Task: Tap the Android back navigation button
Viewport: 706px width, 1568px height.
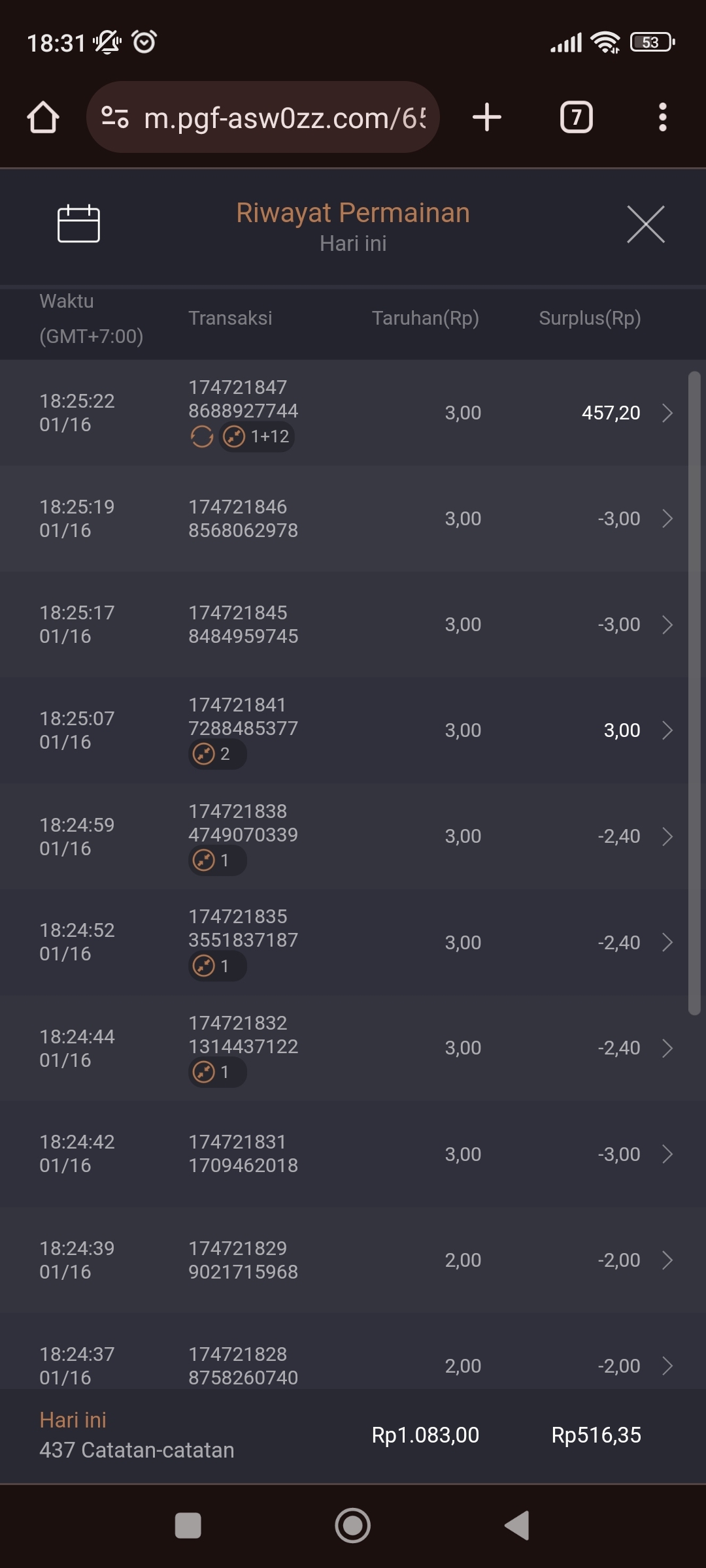Action: click(517, 1526)
